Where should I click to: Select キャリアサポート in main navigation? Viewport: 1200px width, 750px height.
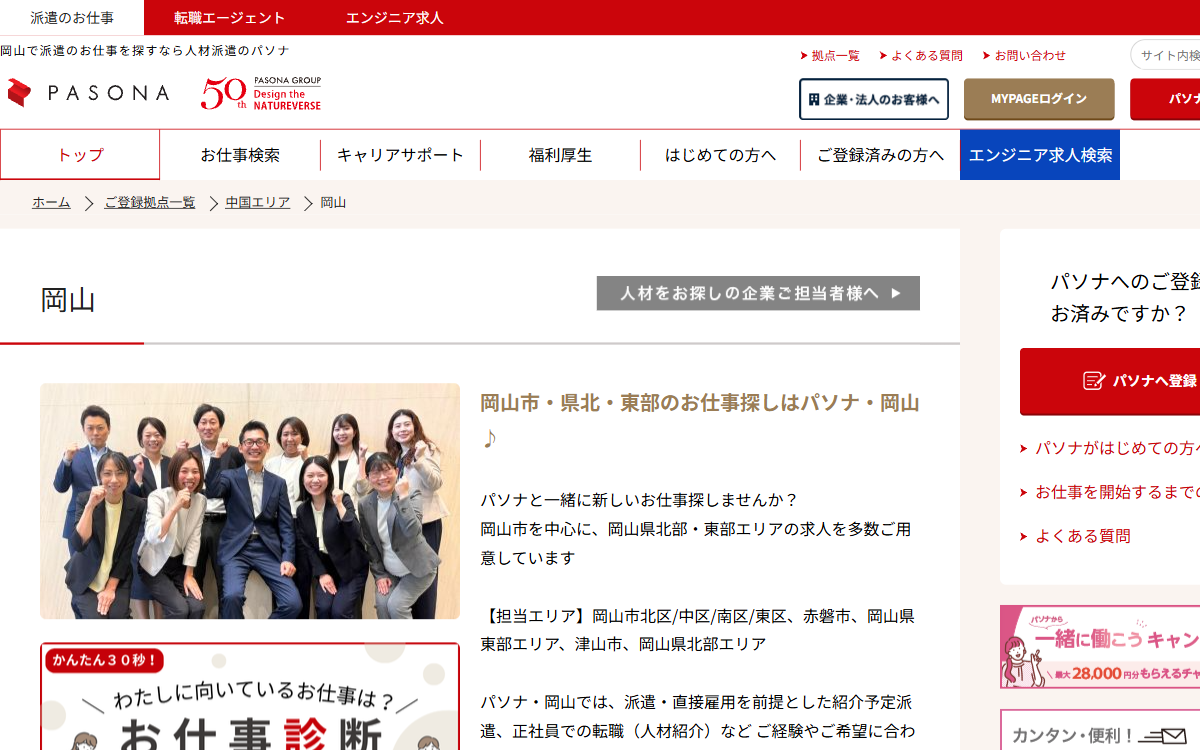tap(400, 155)
